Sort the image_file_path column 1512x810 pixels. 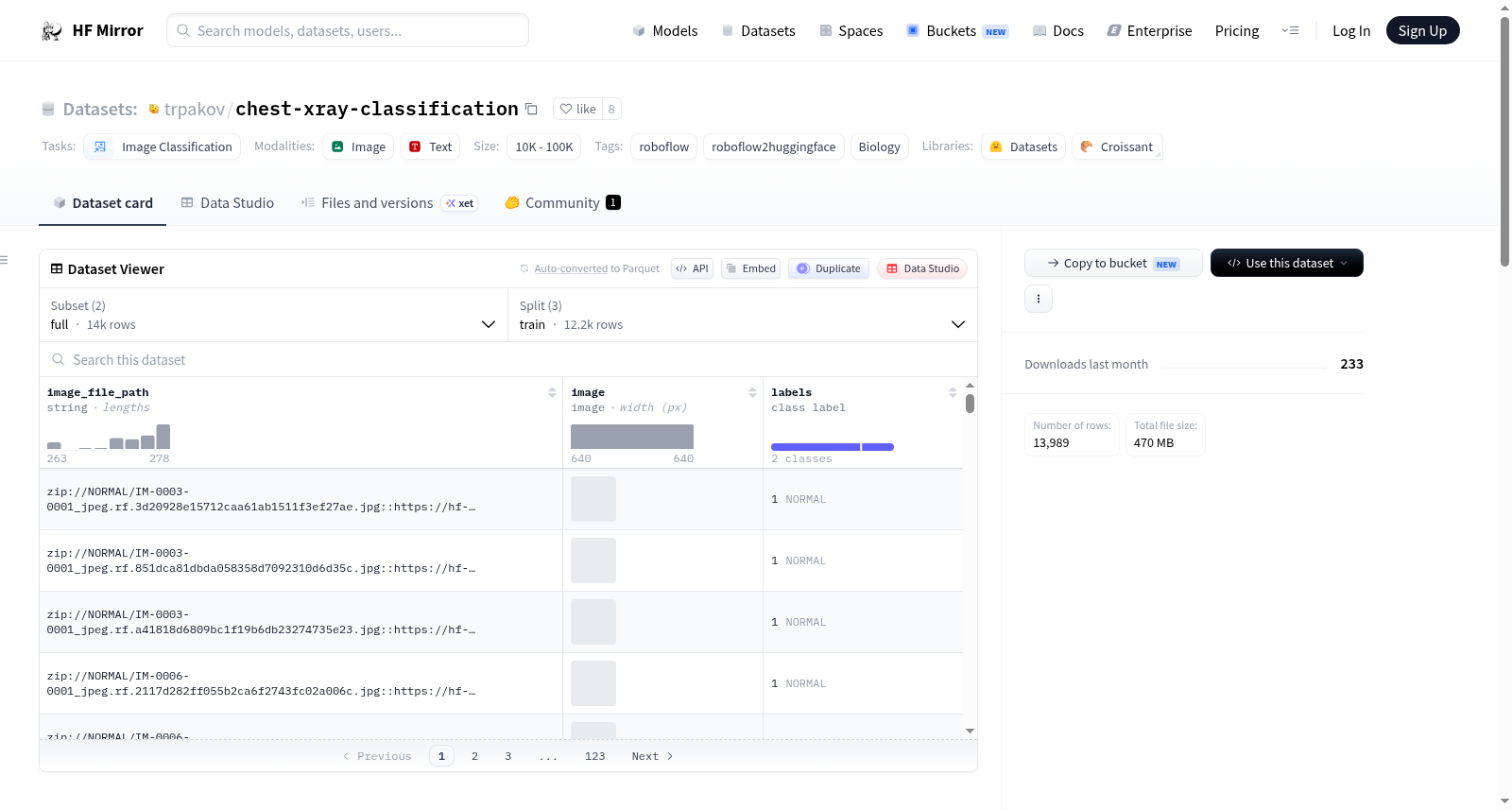552,392
